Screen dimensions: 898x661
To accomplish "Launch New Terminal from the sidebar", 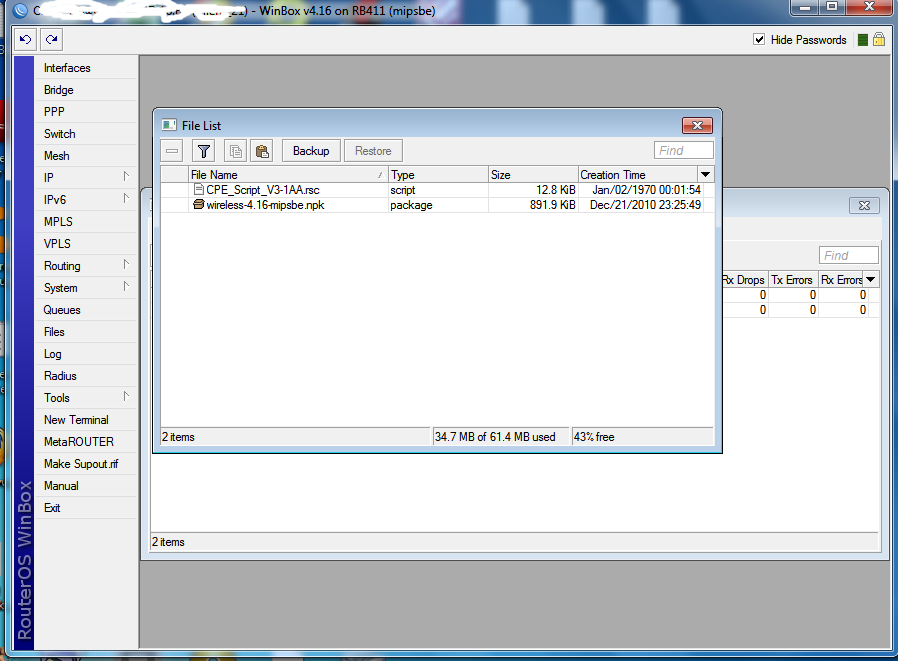I will pyautogui.click(x=86, y=420).
